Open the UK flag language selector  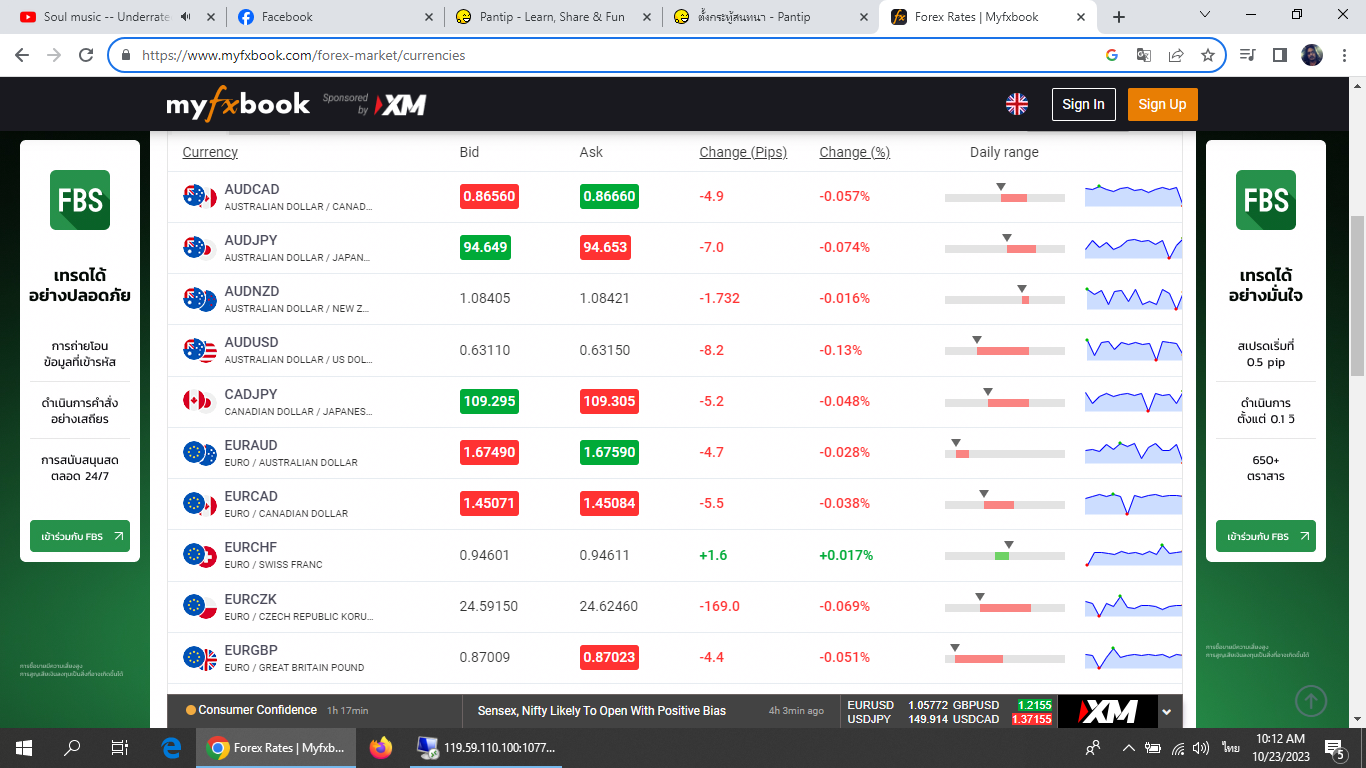[x=1017, y=104]
